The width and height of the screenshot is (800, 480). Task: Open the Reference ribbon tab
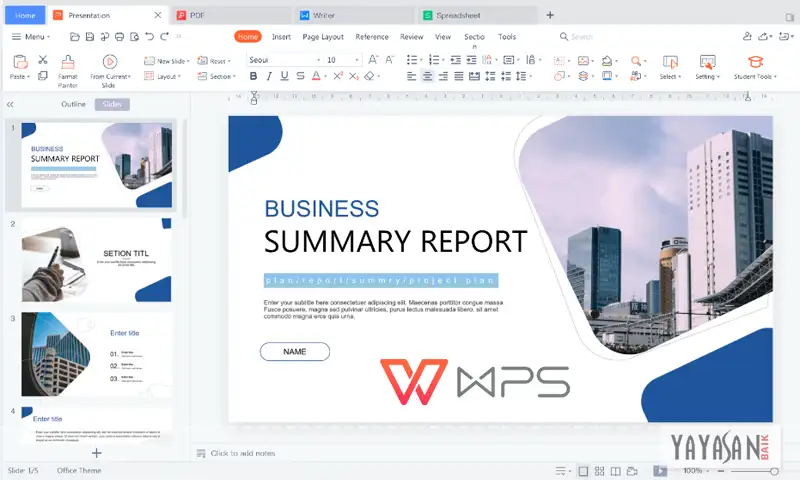click(372, 37)
